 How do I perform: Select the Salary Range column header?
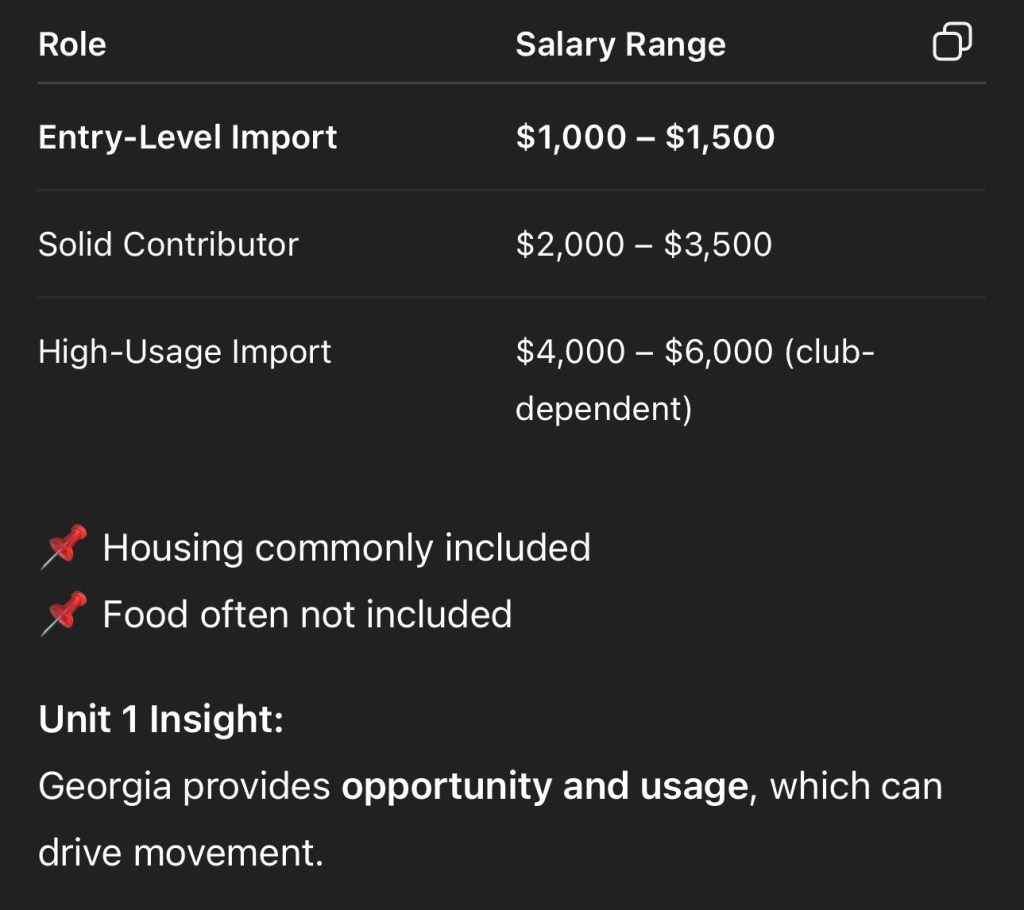click(620, 45)
